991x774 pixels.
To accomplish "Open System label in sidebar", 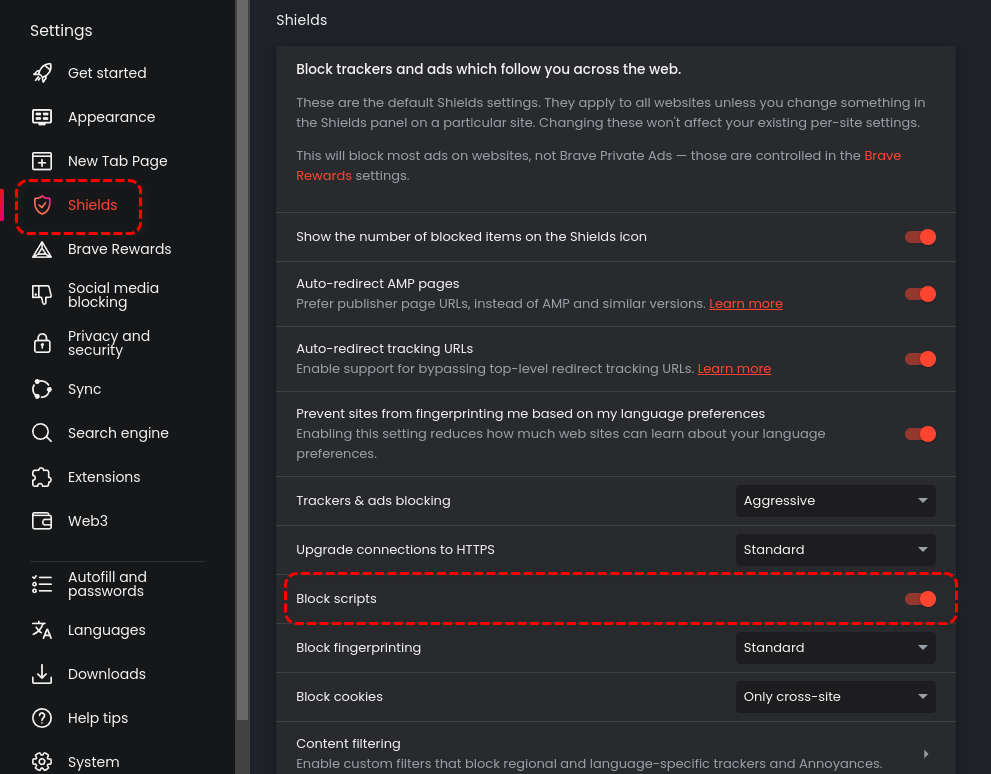I will [x=94, y=762].
